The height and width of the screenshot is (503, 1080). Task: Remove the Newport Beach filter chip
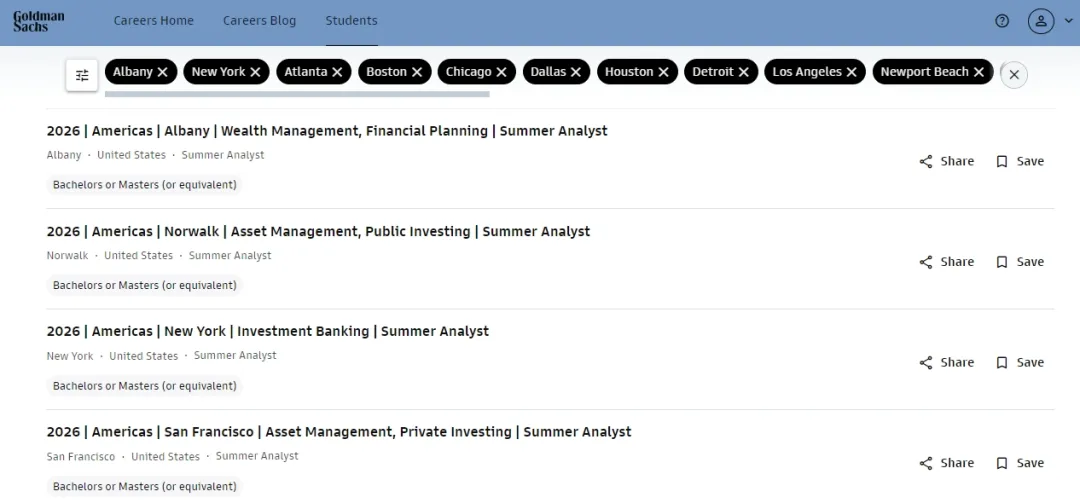pos(979,72)
